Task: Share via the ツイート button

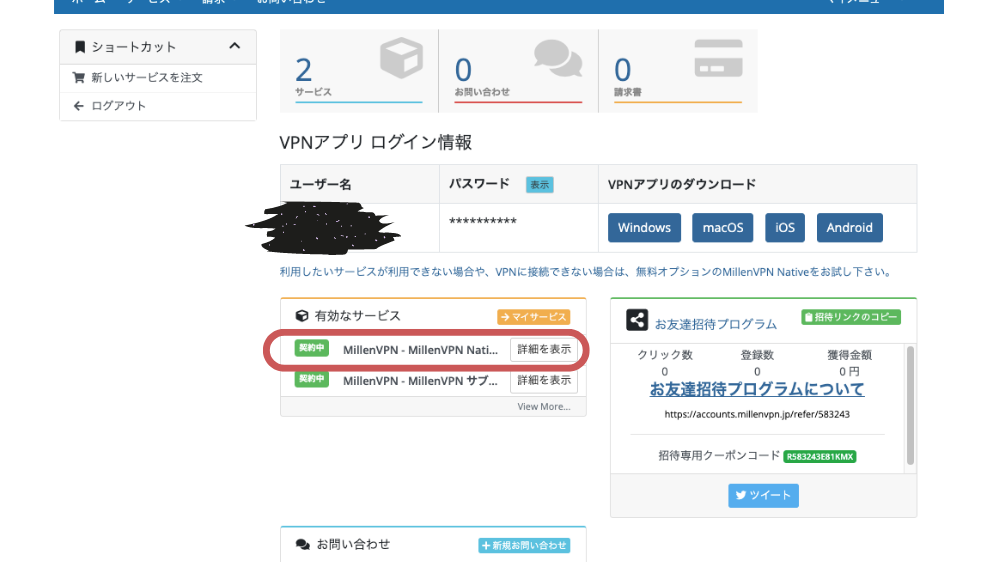Action: tap(763, 496)
